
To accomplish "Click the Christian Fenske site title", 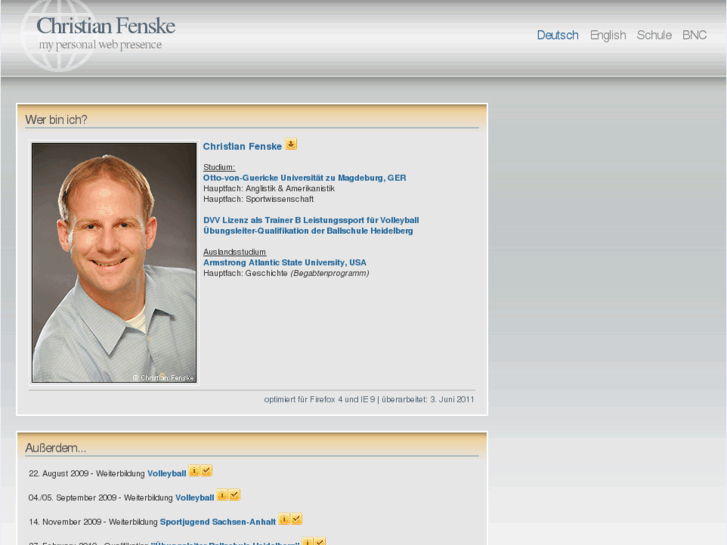I will [x=106, y=26].
